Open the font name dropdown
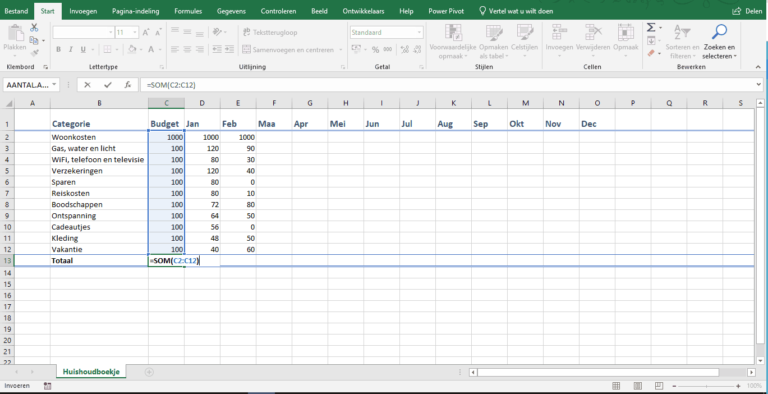Viewport: 768px width, 394px height. click(x=111, y=33)
